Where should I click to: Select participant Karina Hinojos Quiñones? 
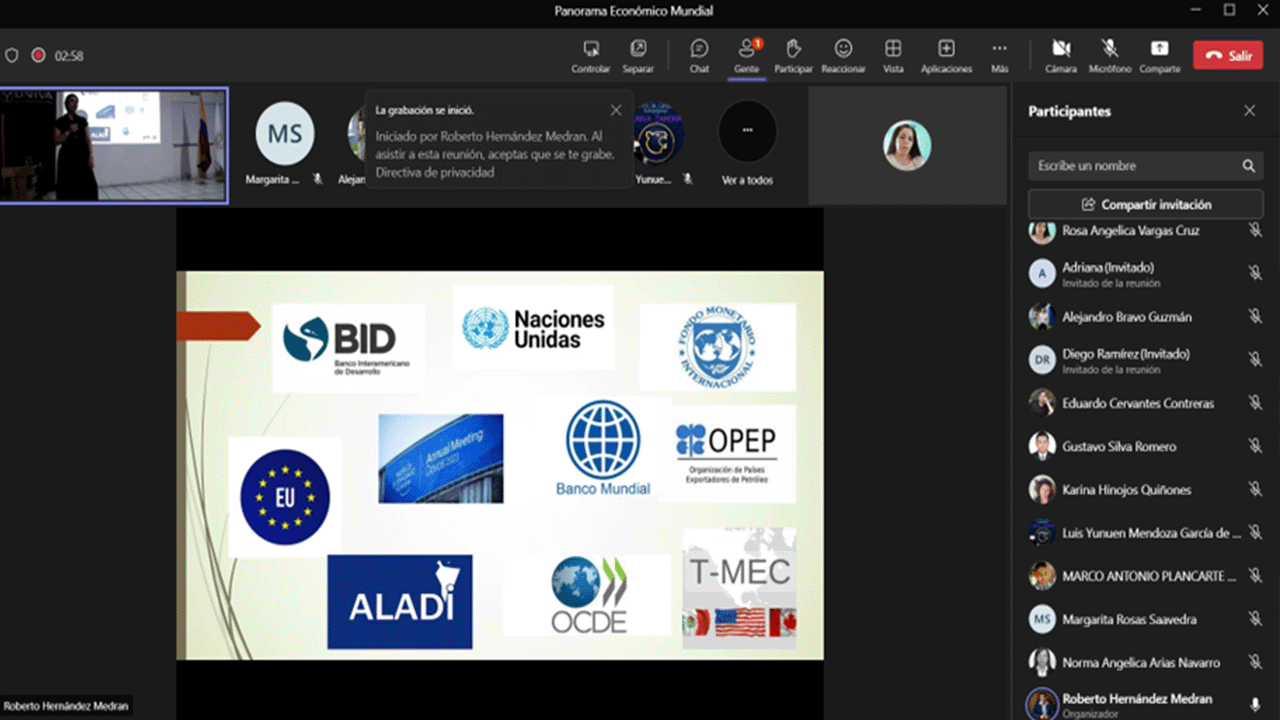click(x=1146, y=490)
